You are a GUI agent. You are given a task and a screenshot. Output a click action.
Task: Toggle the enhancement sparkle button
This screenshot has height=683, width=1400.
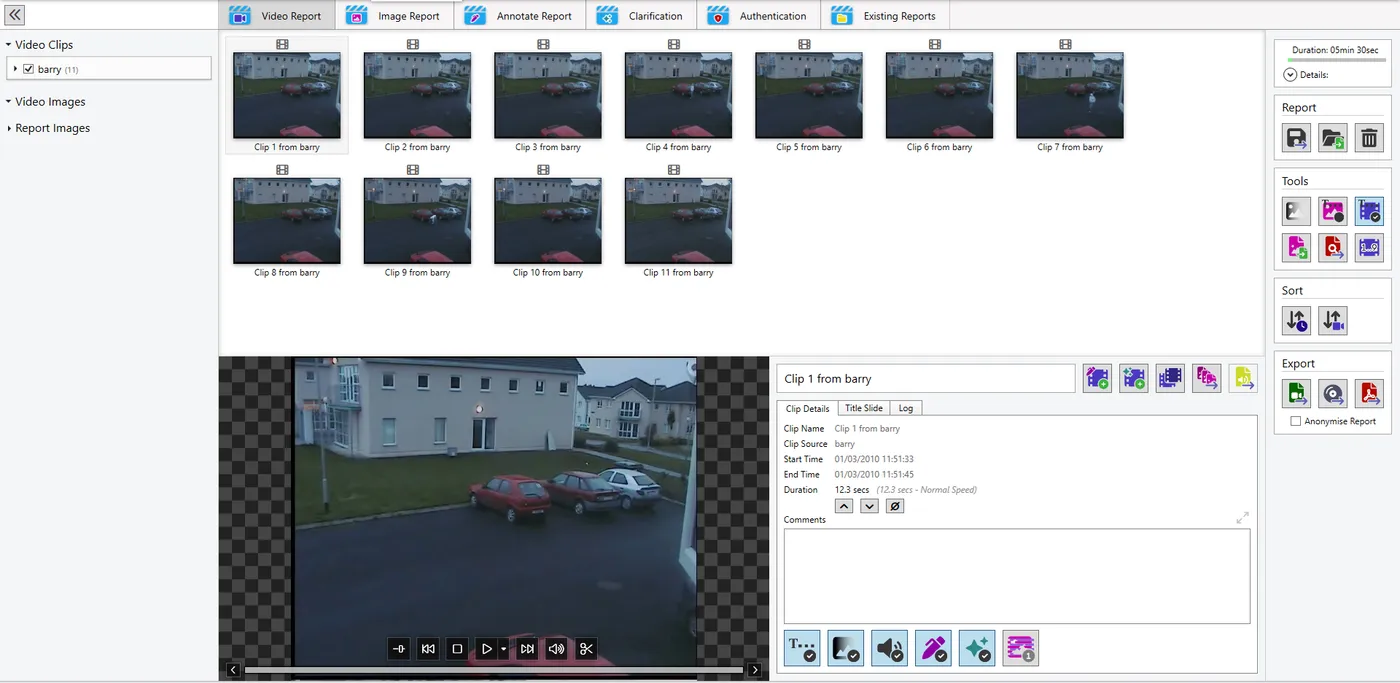click(977, 648)
